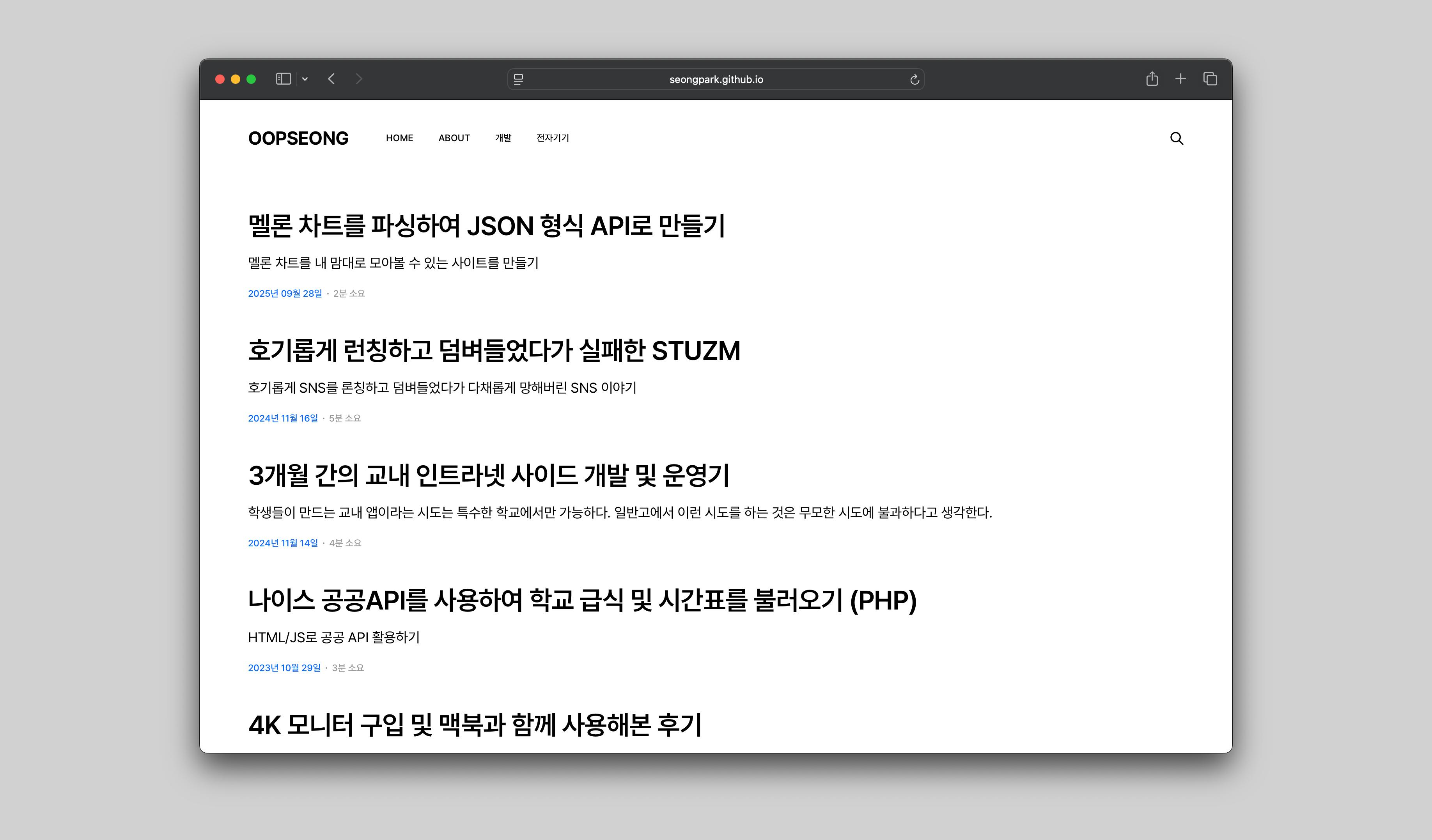Open the ABOUT menu item
Image resolution: width=1432 pixels, height=840 pixels.
tap(454, 138)
